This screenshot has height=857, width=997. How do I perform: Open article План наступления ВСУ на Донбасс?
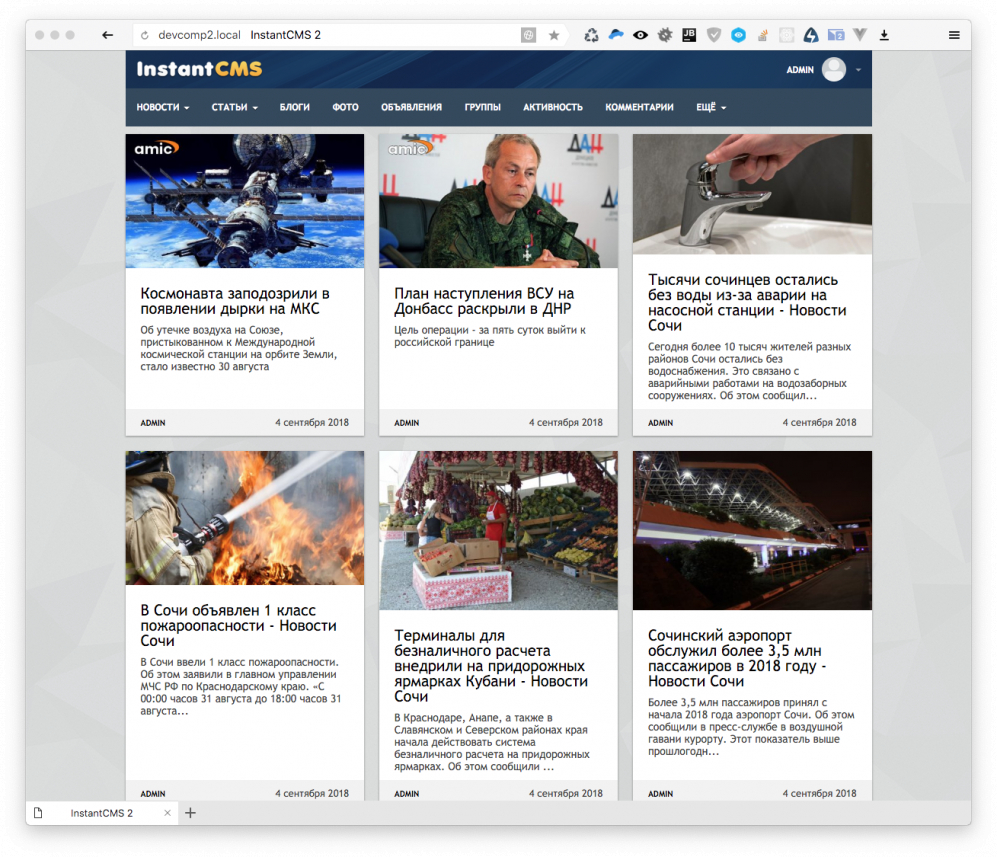484,301
